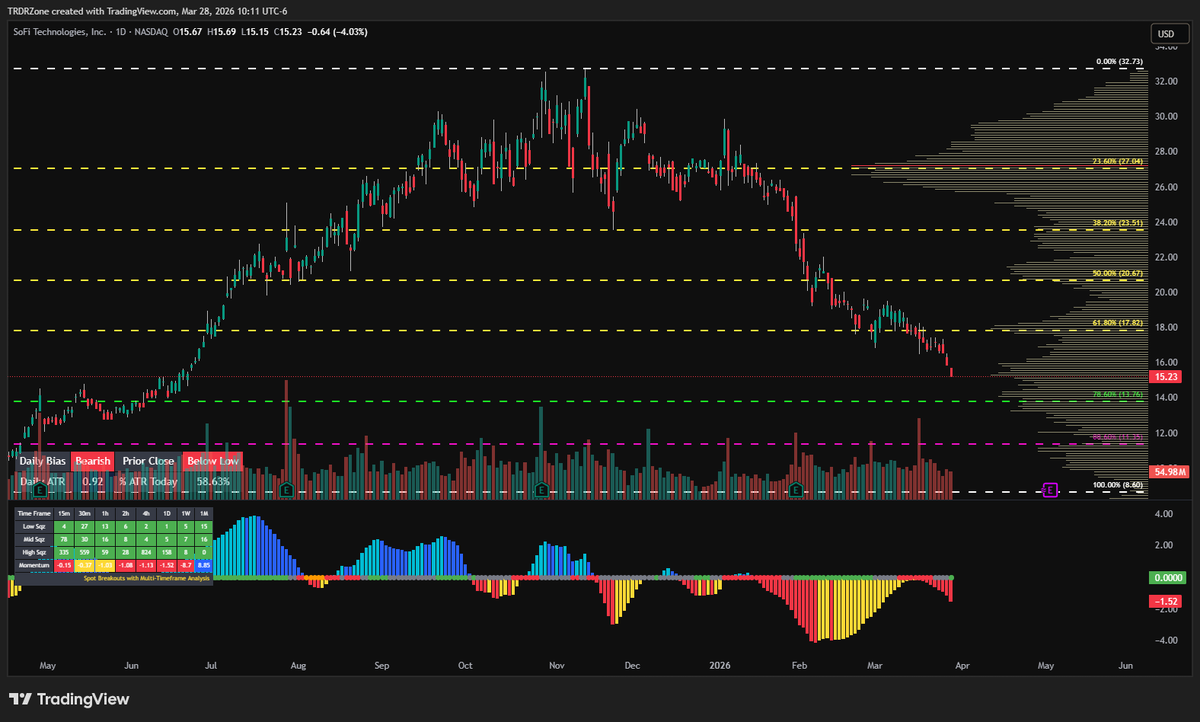Click the High Sqz value 559
Viewport: 1200px width, 722px height.
point(85,553)
